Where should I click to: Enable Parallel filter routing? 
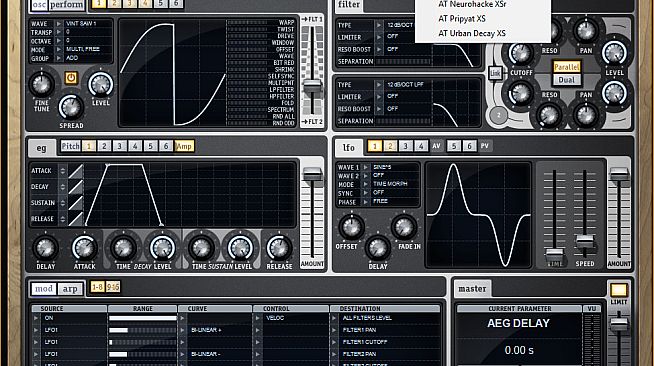tap(566, 67)
